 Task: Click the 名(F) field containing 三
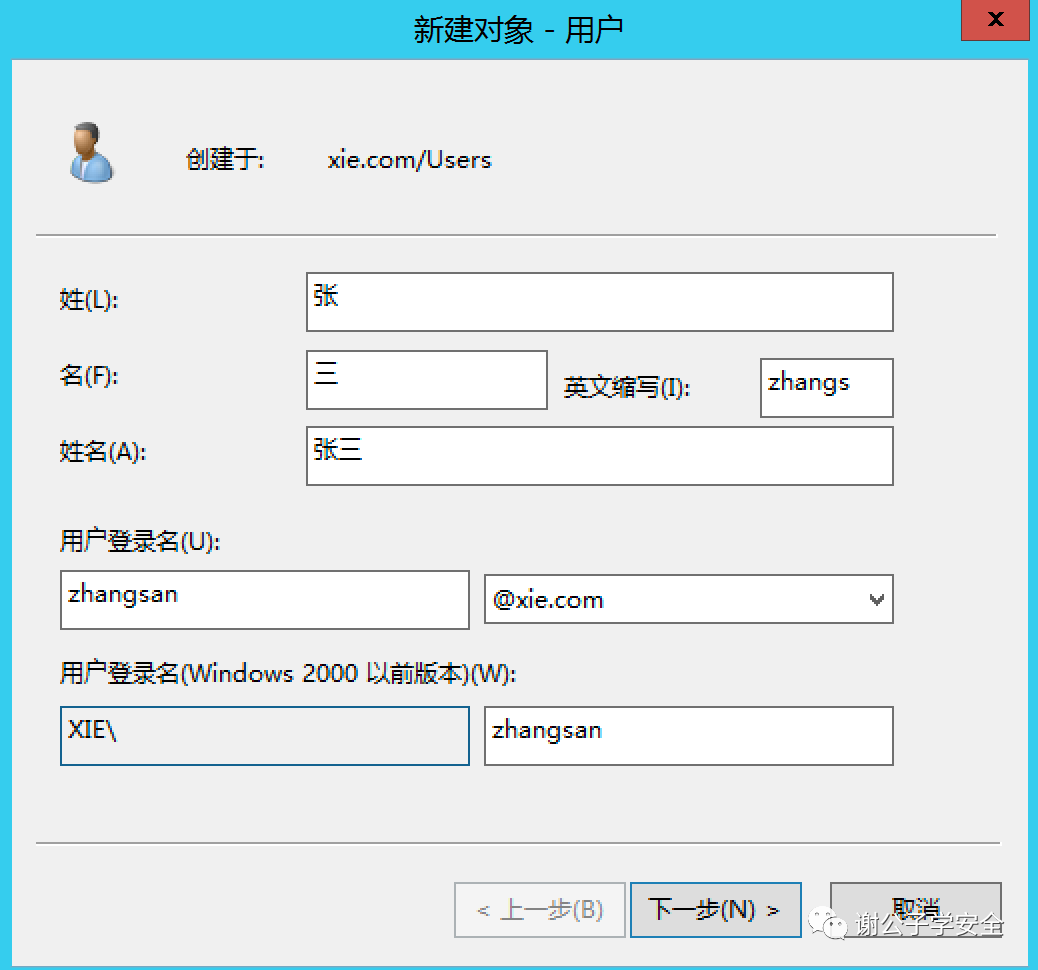tap(426, 380)
